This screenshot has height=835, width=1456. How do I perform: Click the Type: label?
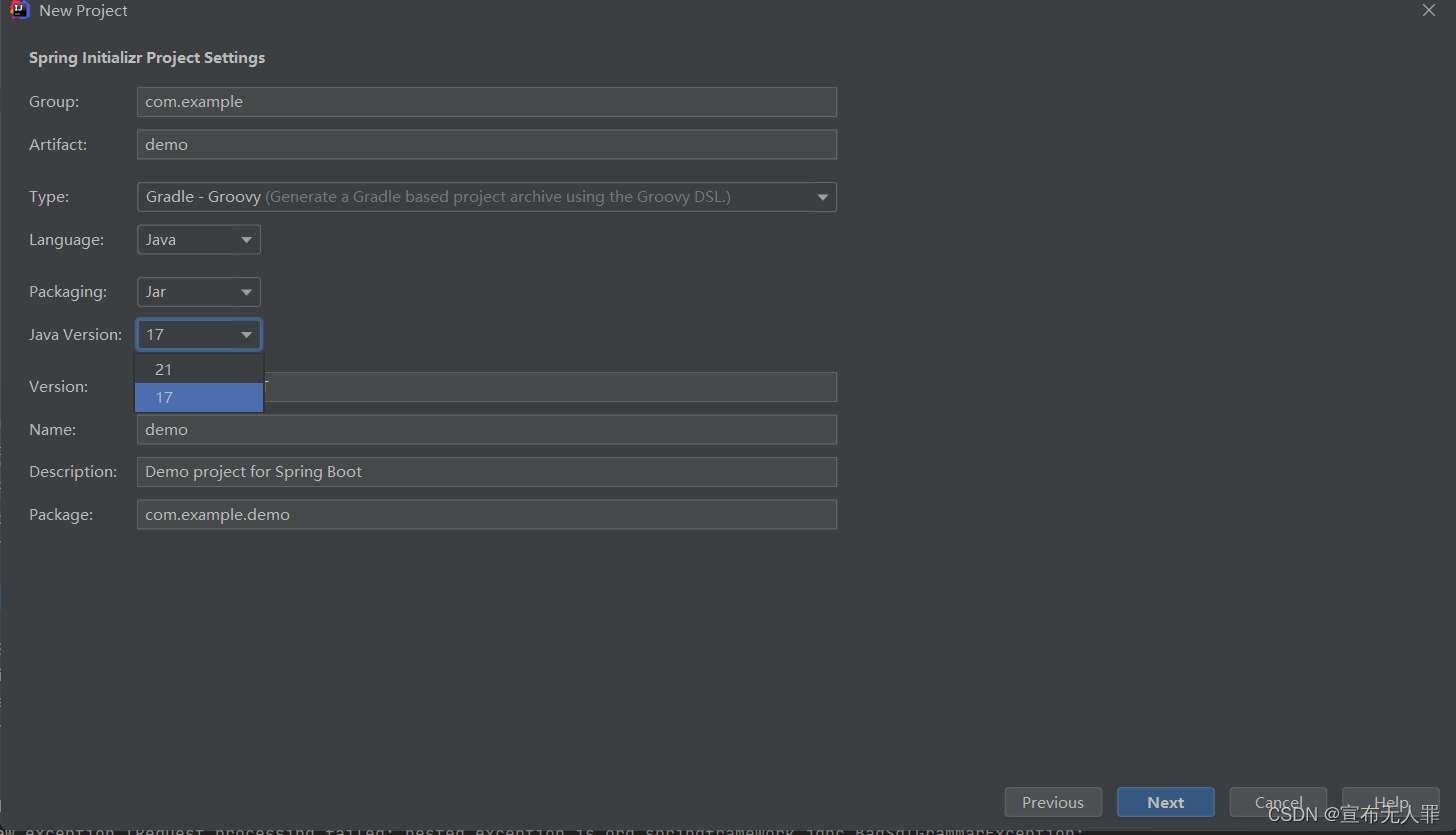(x=49, y=197)
